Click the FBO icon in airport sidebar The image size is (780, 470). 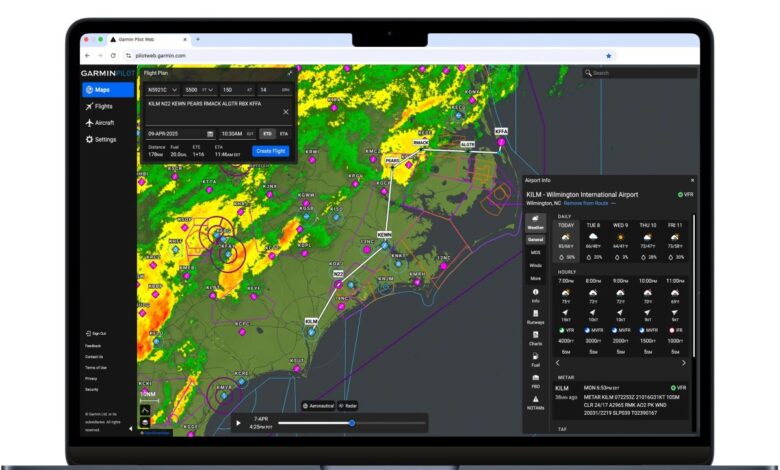click(x=536, y=381)
